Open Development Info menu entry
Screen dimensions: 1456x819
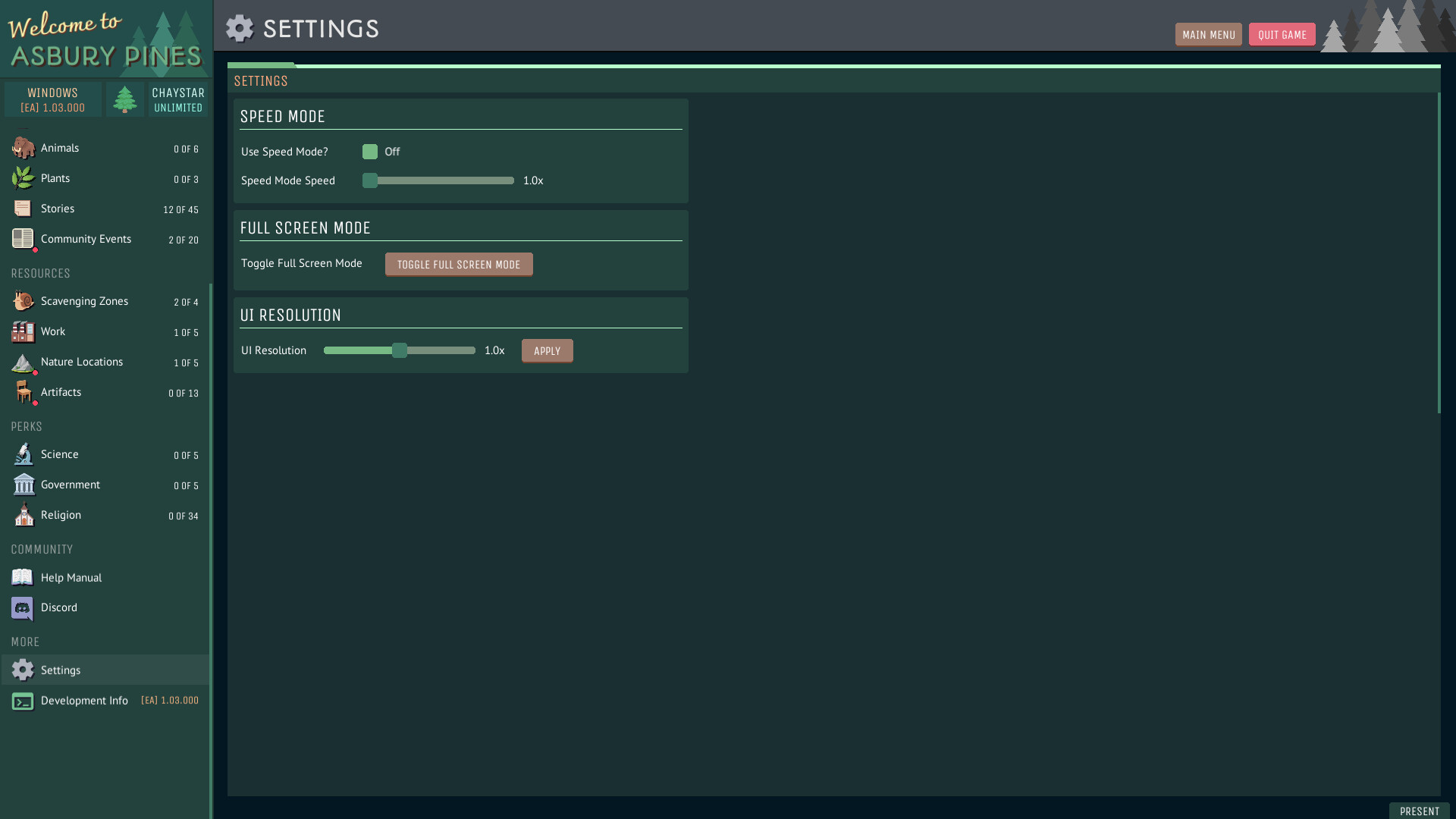tap(84, 701)
